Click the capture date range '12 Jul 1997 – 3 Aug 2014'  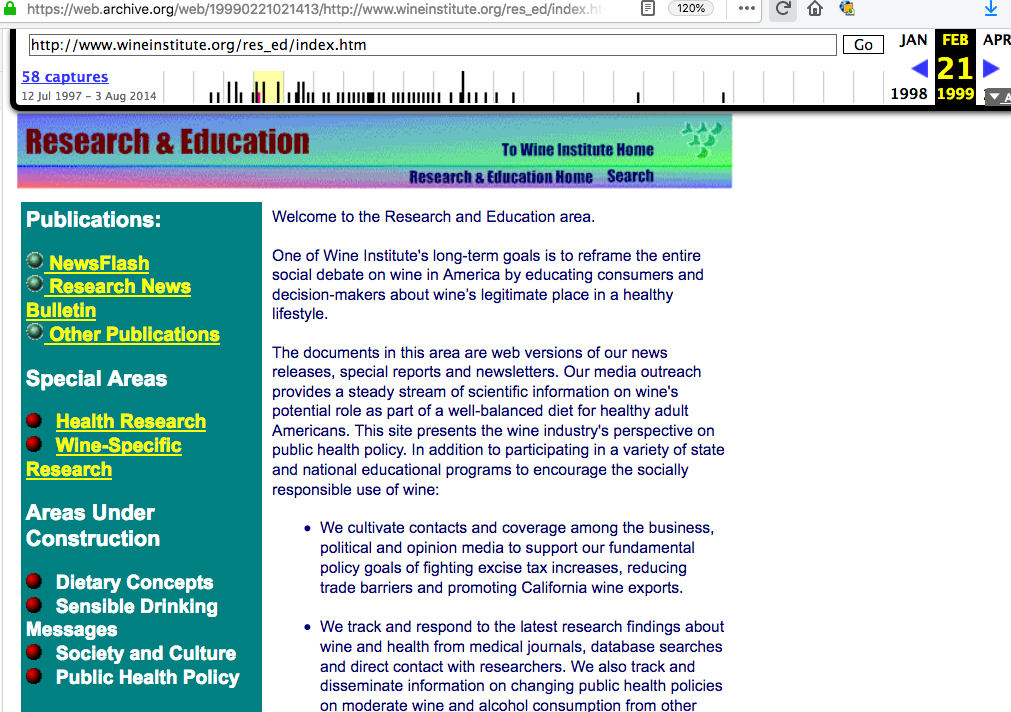click(89, 96)
